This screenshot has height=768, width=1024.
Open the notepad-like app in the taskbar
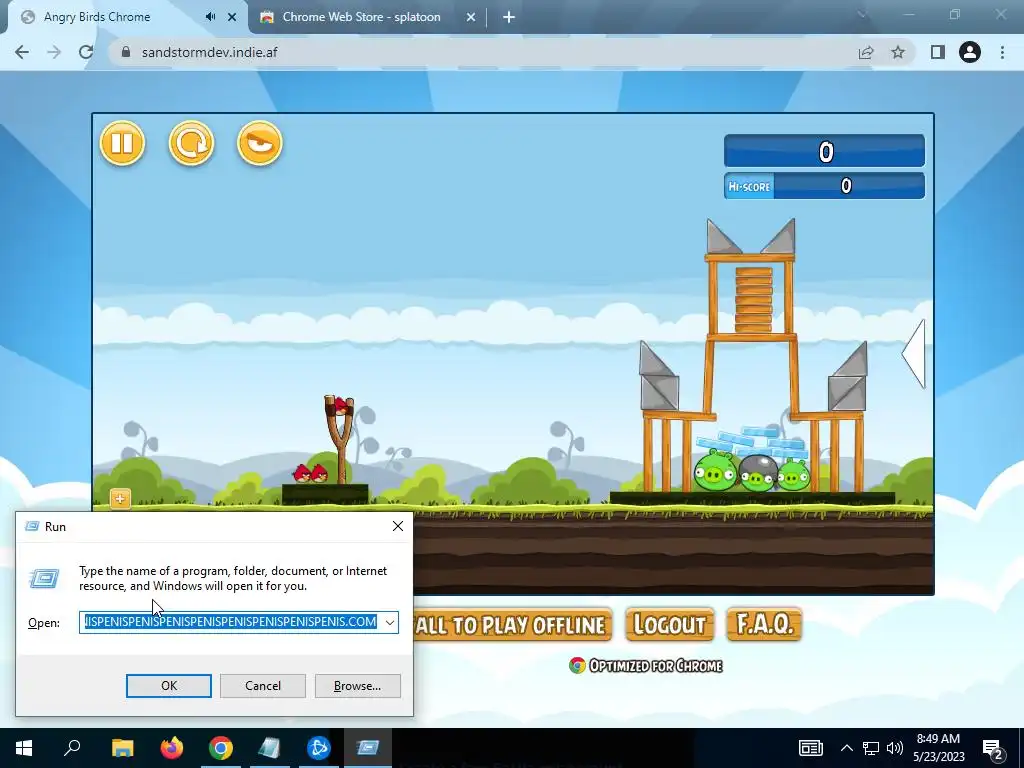point(270,748)
